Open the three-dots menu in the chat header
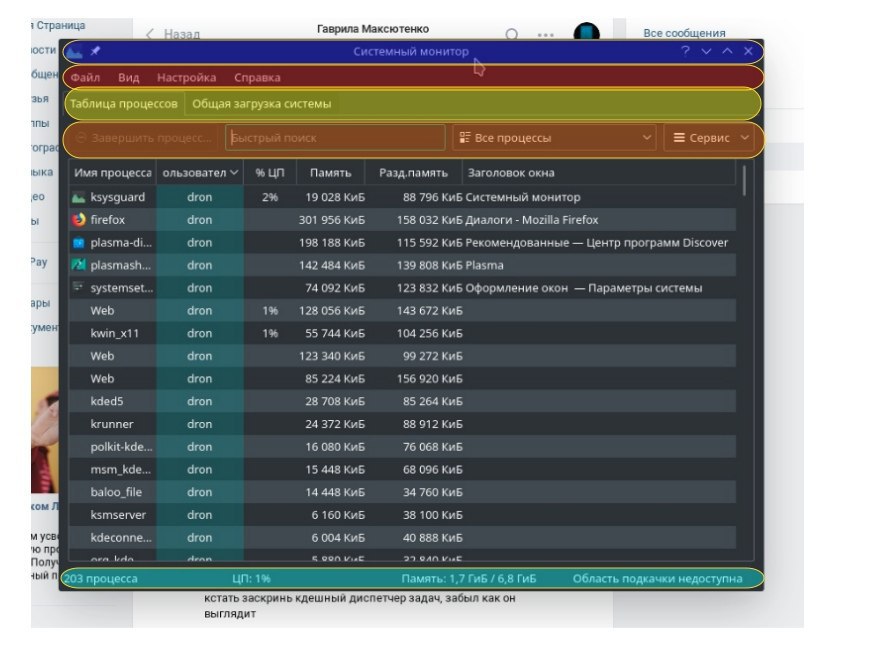Viewport: 869px width, 670px height. tap(545, 34)
